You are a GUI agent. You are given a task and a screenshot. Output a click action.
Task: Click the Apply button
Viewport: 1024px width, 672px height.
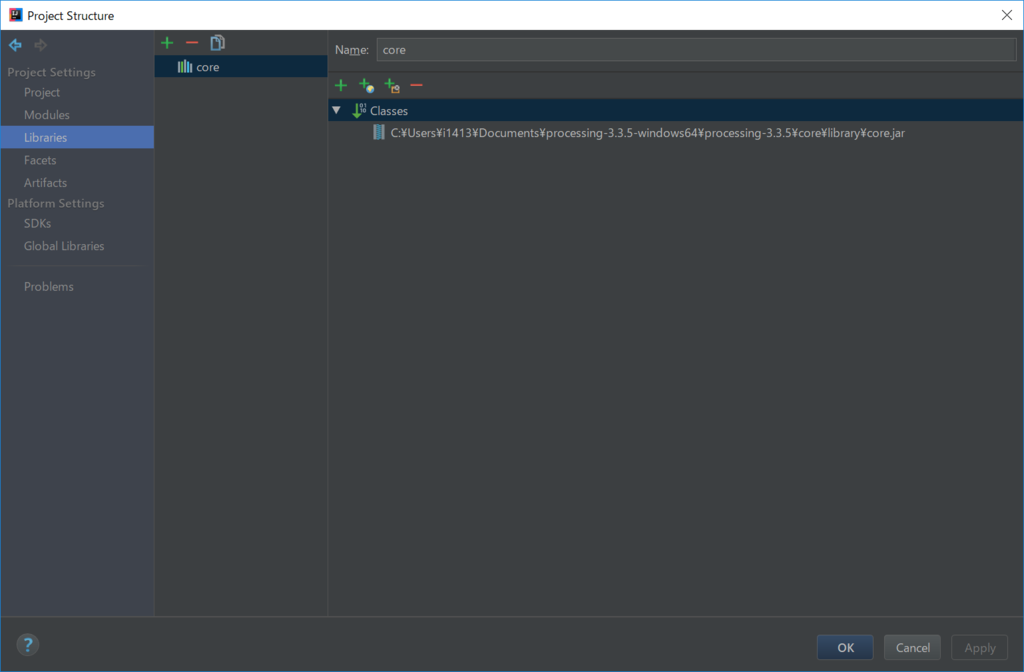click(980, 647)
